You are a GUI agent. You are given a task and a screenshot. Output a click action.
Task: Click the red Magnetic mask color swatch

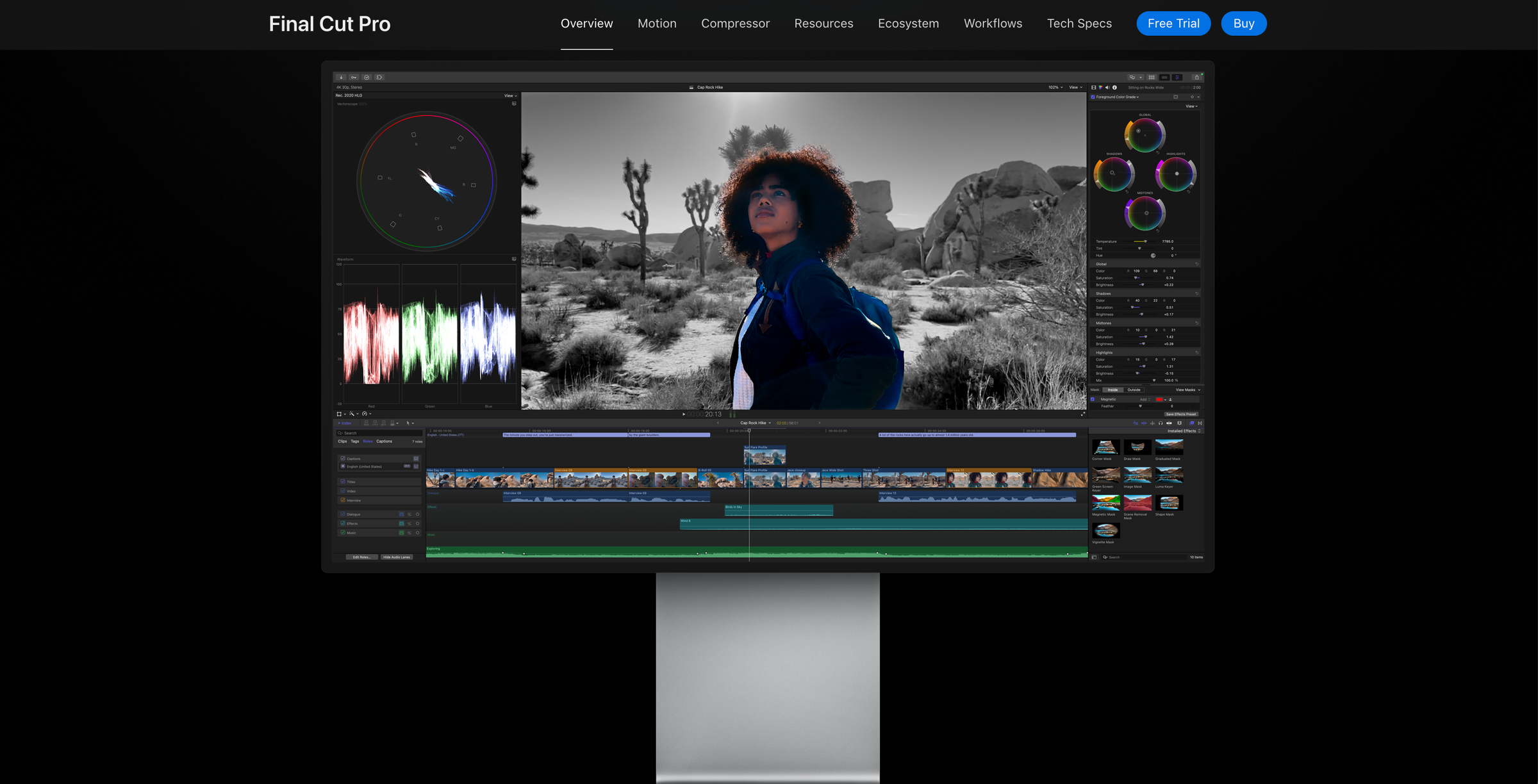coord(1159,400)
